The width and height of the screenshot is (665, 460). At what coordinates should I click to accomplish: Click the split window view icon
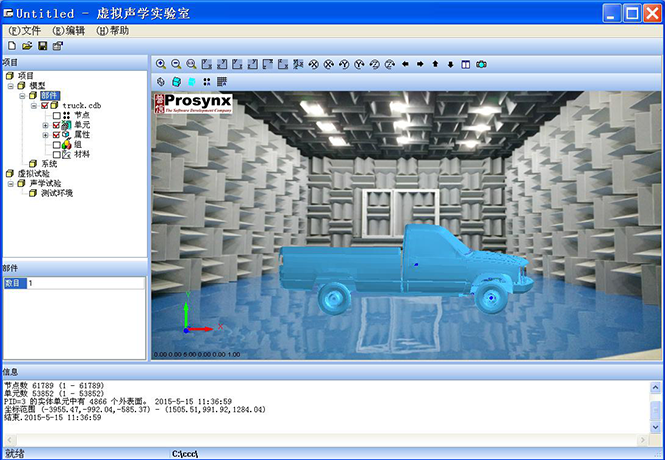pyautogui.click(x=466, y=64)
